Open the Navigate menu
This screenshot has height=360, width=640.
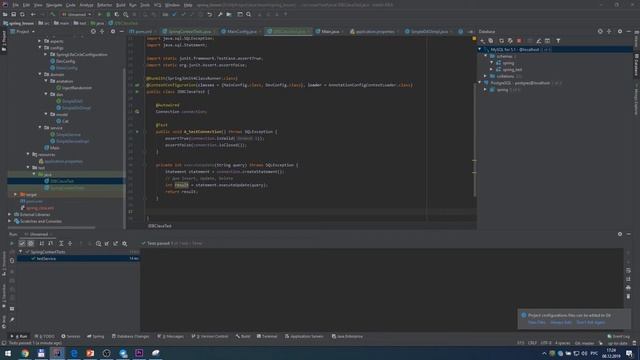(54, 5)
